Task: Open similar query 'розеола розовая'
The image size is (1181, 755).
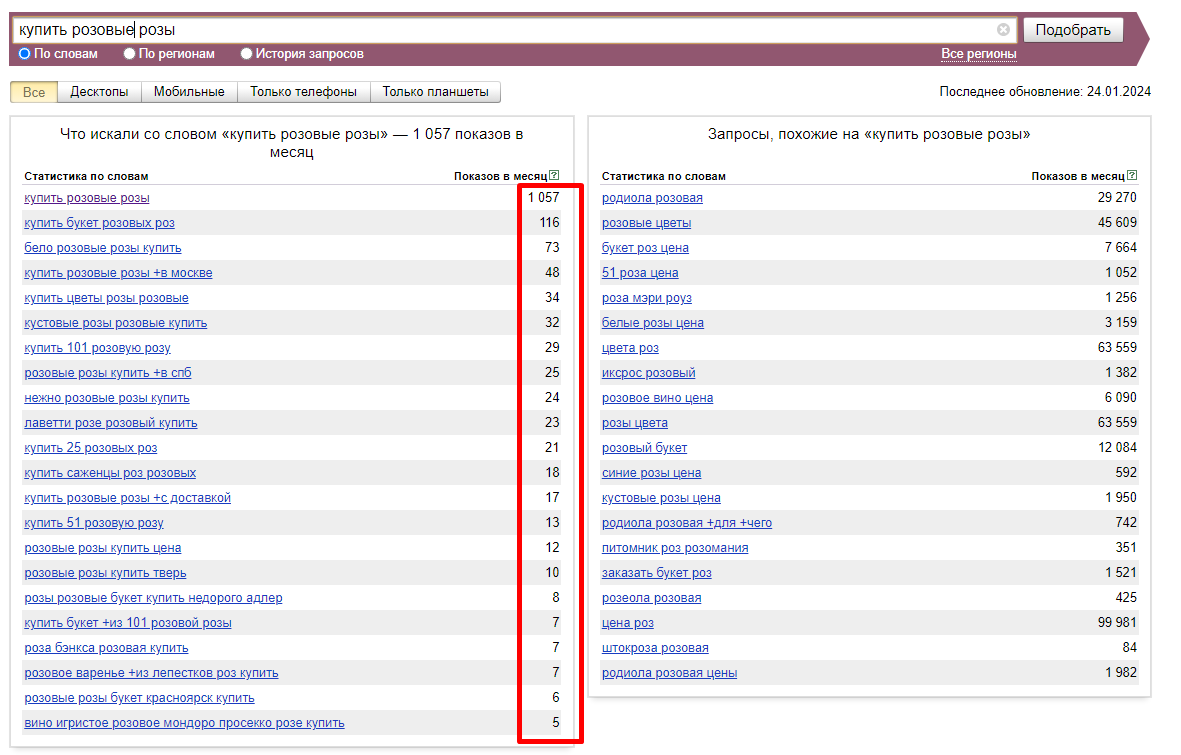Action: tap(652, 598)
